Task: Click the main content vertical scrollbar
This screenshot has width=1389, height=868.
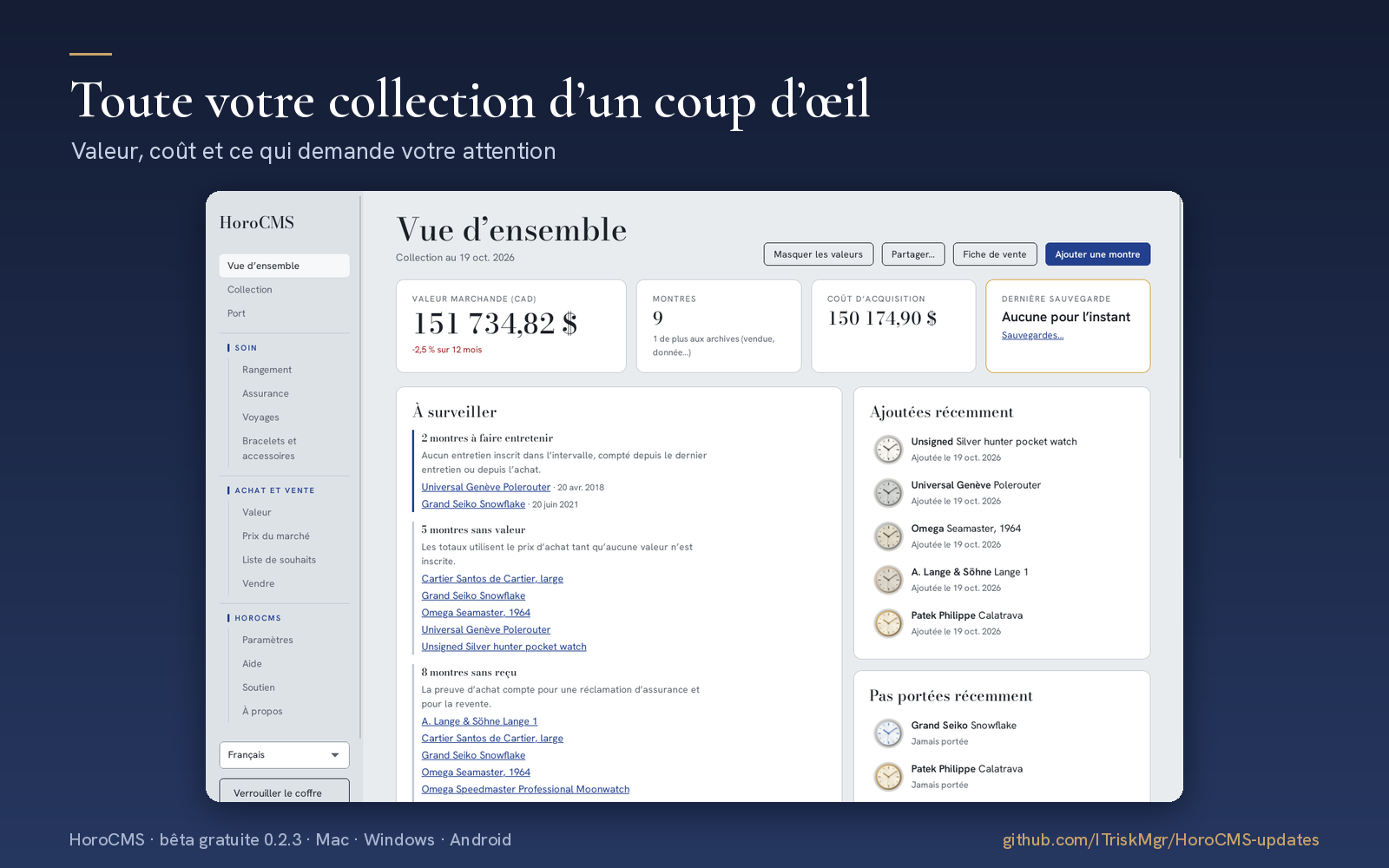Action: pyautogui.click(x=1180, y=330)
